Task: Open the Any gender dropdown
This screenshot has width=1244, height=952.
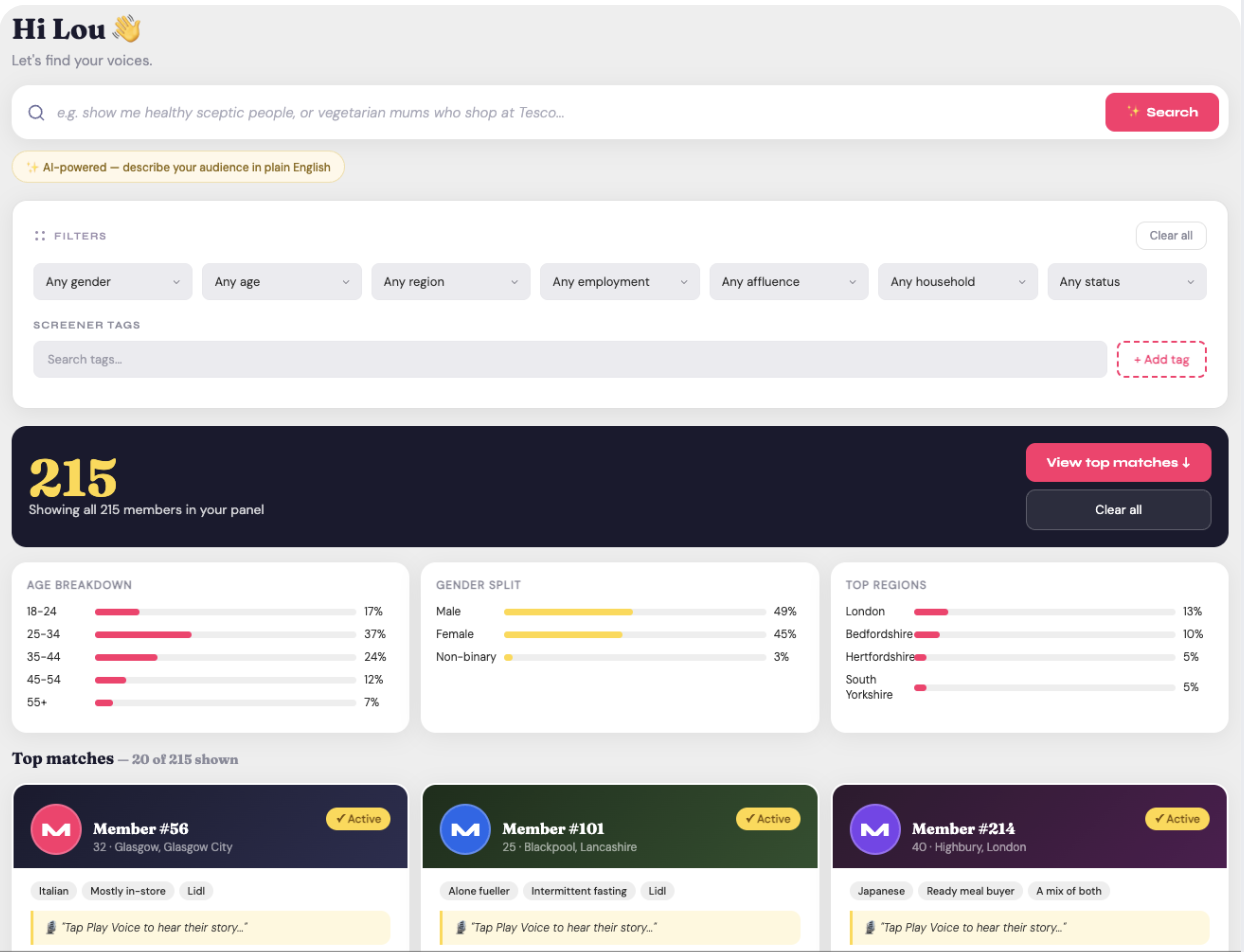Action: (113, 282)
